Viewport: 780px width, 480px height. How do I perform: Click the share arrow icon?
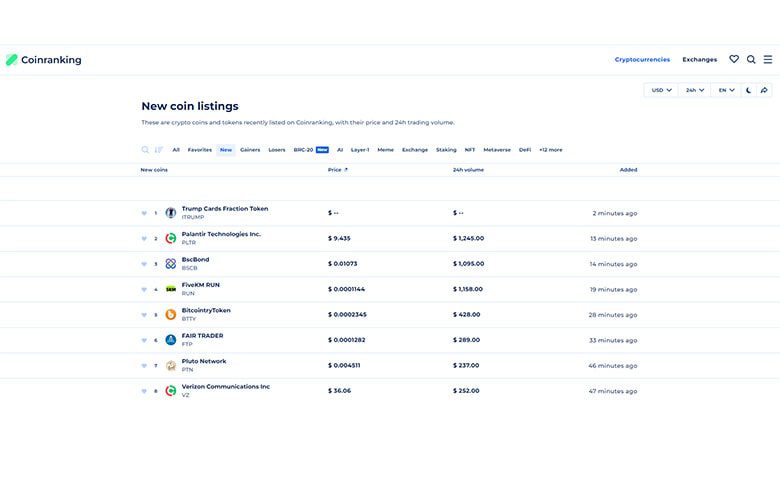point(764,90)
